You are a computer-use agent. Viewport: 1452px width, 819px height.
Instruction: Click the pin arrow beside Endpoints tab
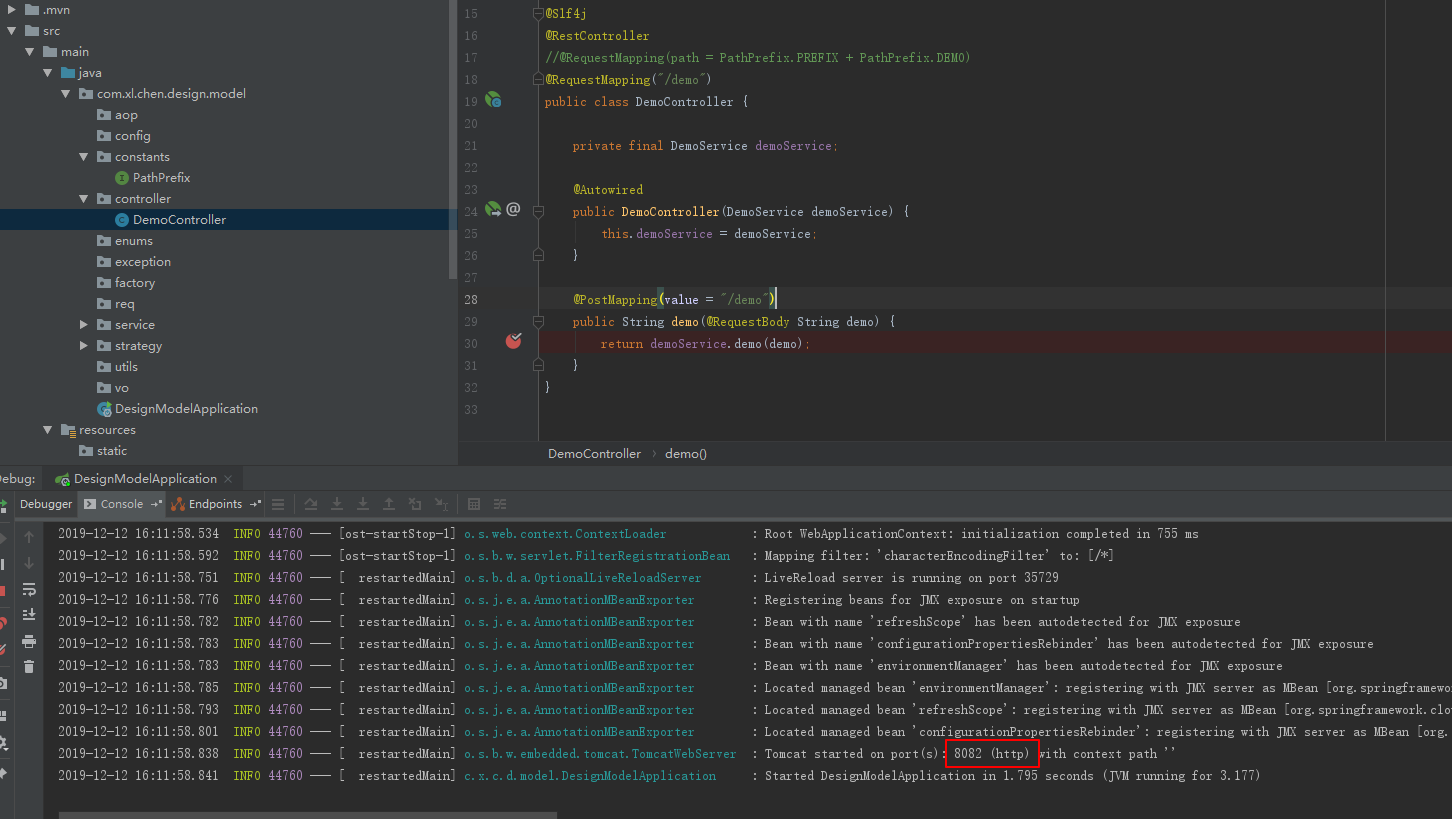coord(255,504)
